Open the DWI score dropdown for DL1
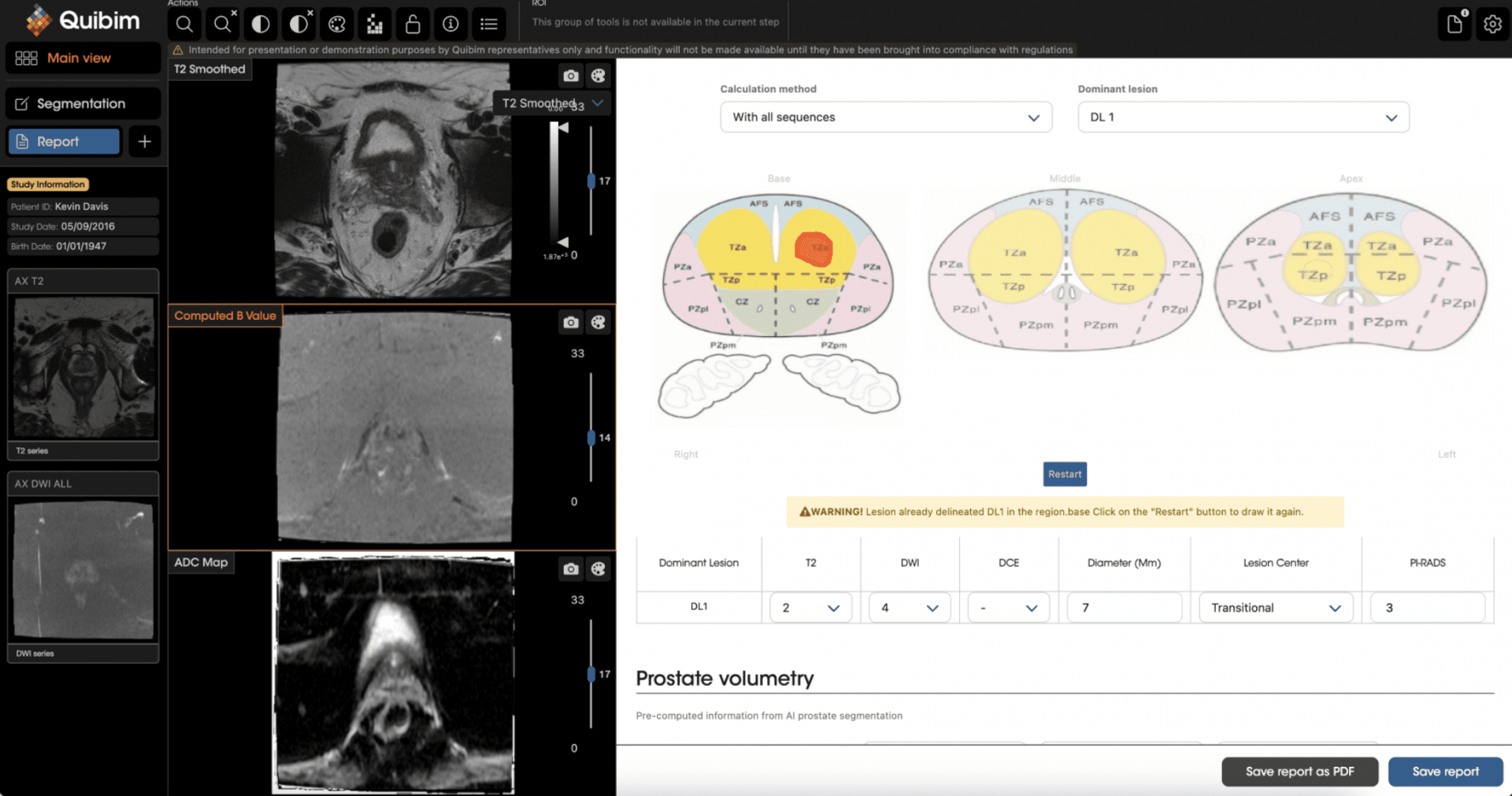 click(x=910, y=608)
